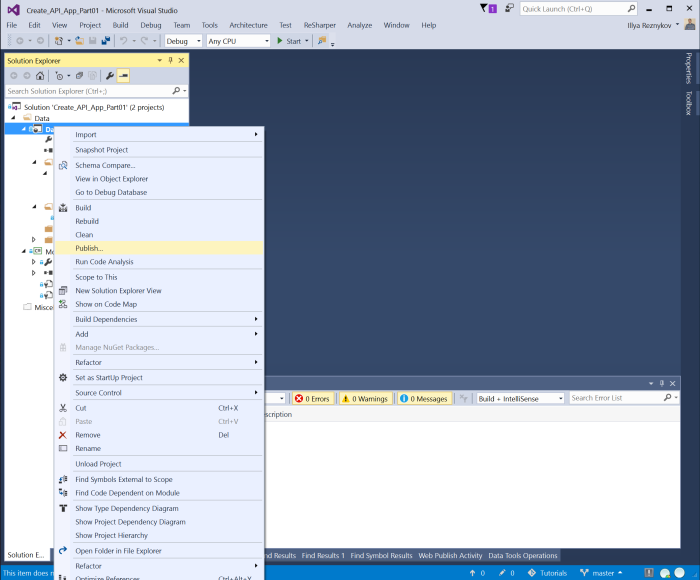Viewport: 700px width, 580px height.
Task: Click Show on Code Map icon
Action: [x=63, y=304]
